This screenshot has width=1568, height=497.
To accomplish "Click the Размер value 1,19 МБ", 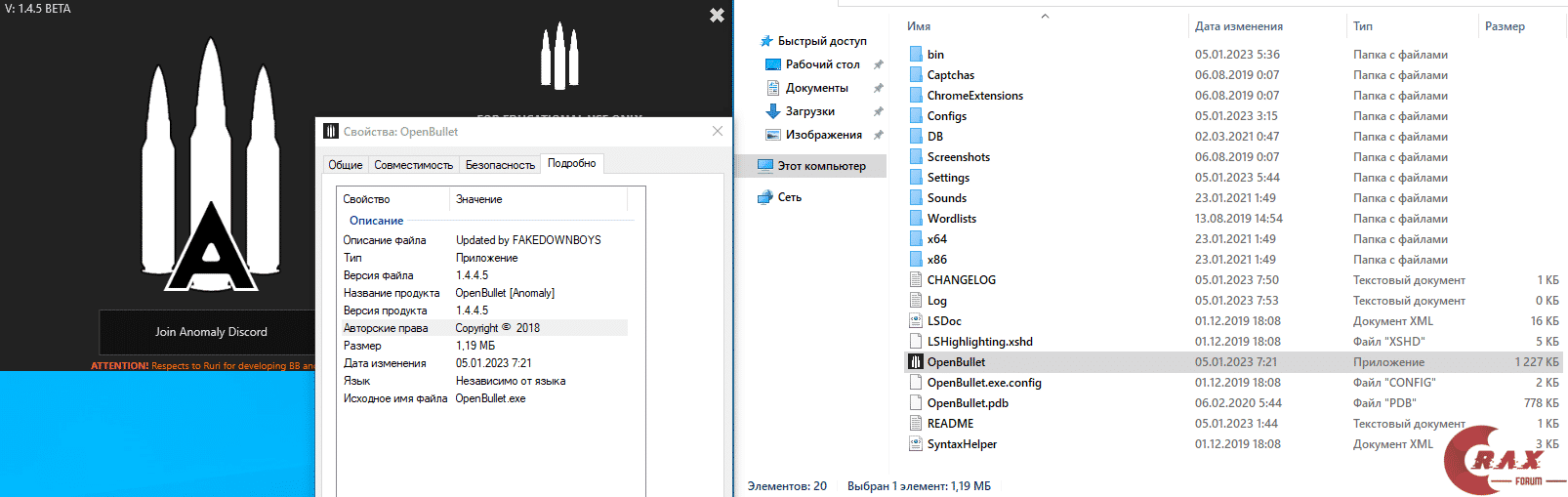I will 475,346.
